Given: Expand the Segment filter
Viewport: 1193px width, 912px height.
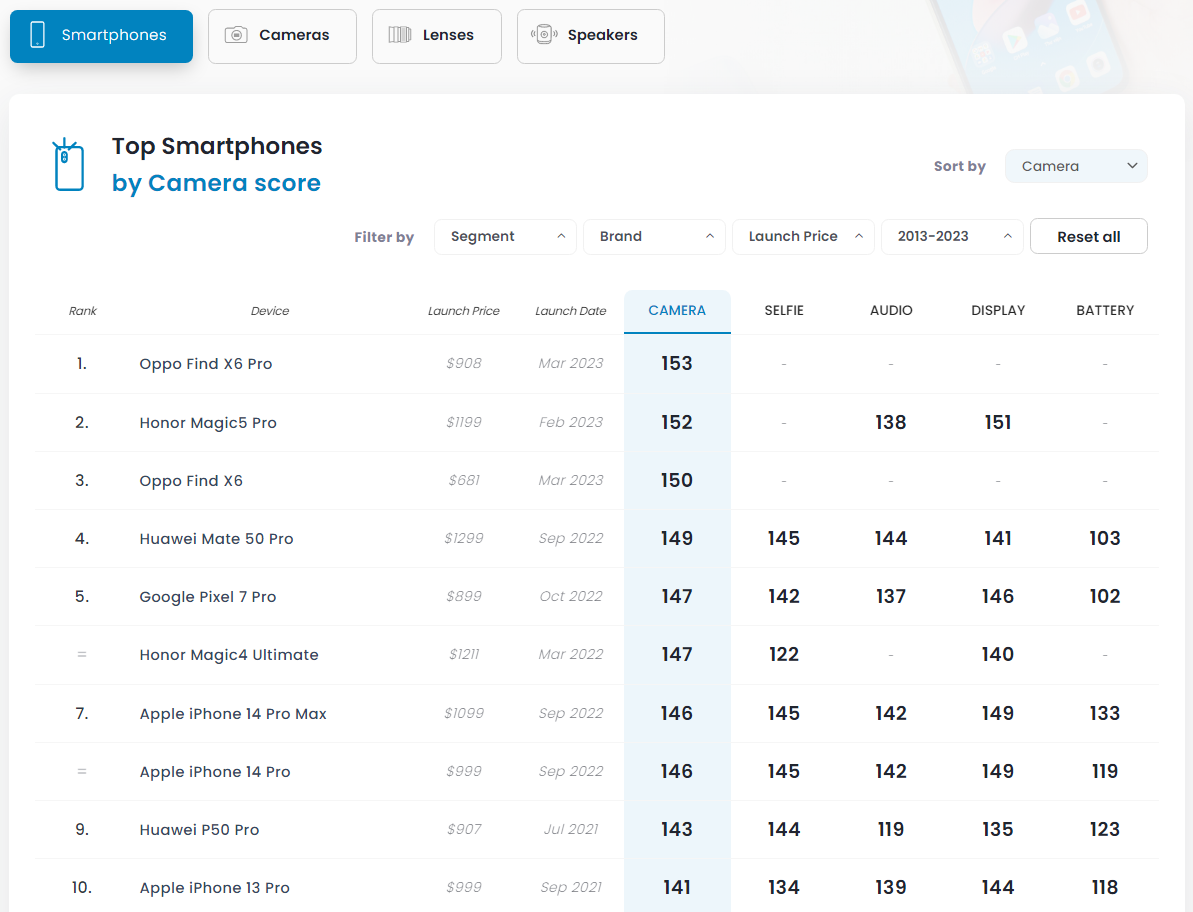Looking at the screenshot, I should (x=505, y=237).
